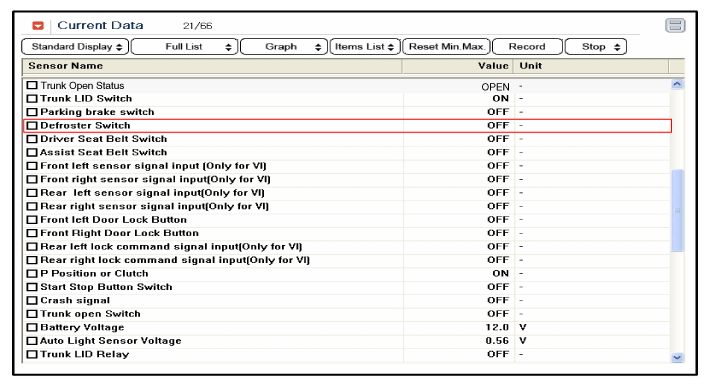Click the Unit column header
The image size is (711, 387).
click(591, 66)
